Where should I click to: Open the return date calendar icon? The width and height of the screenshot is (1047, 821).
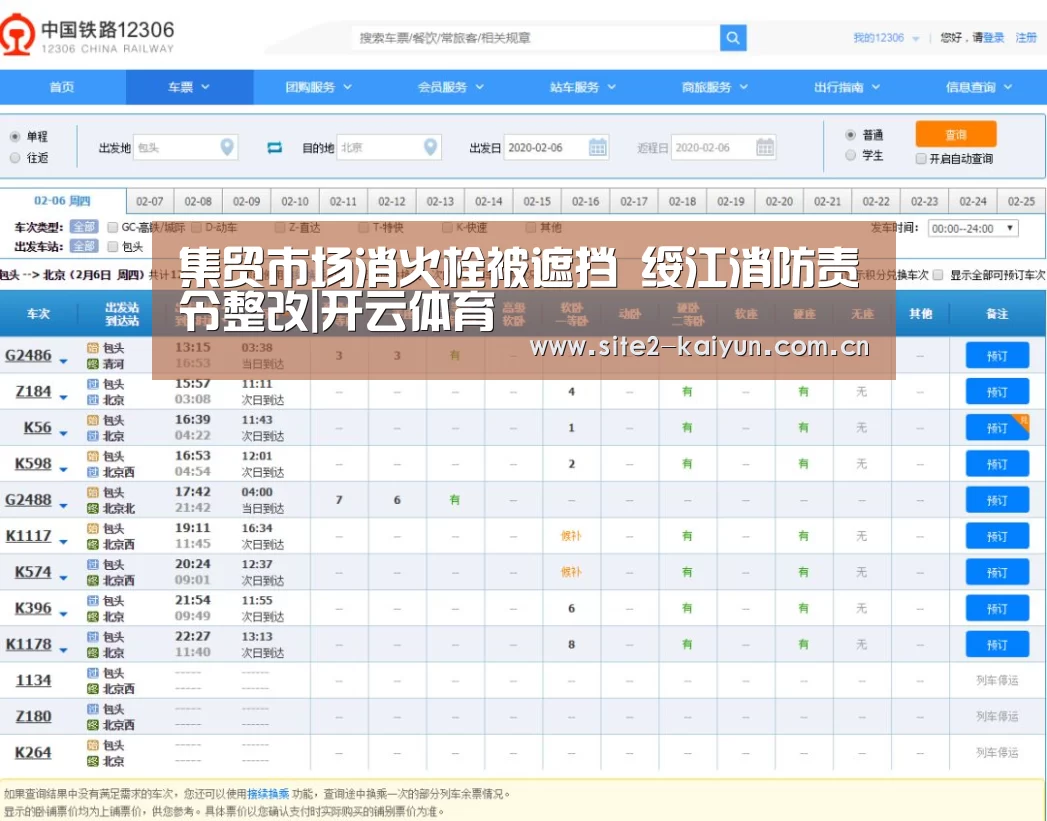(765, 148)
